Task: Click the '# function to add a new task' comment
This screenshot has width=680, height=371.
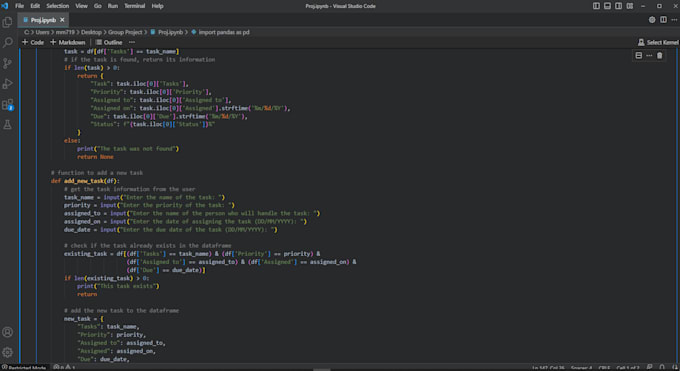Action: (97, 173)
